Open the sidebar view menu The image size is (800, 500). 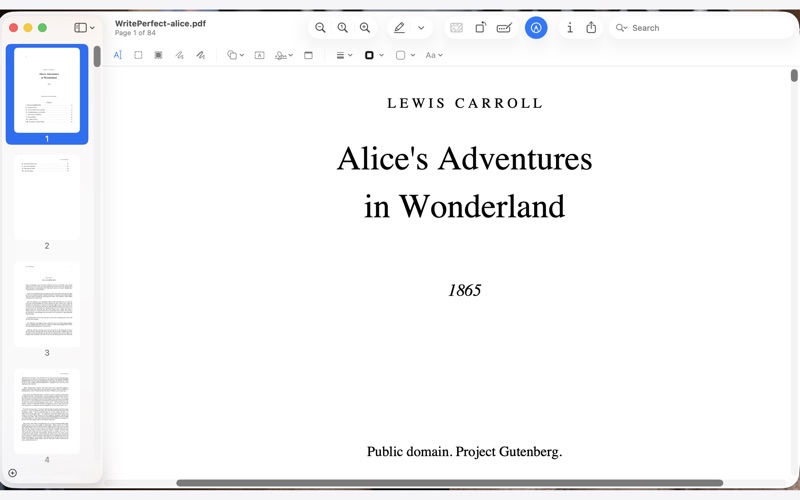(84, 28)
